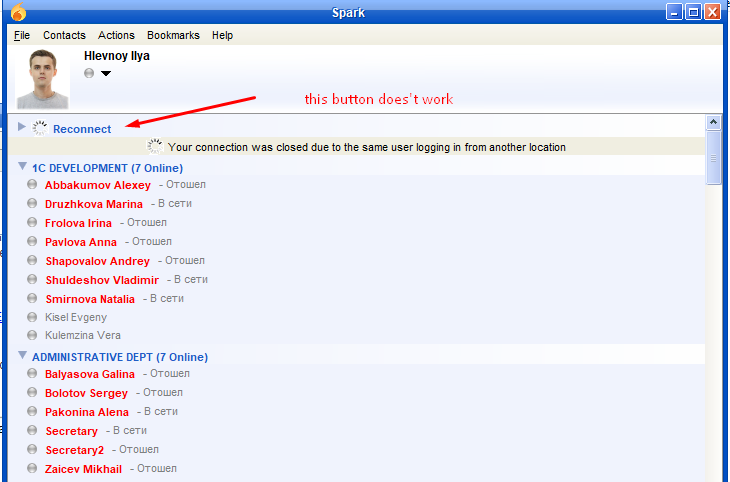730x482 pixels.
Task: Click status icon beside Frolova Irina
Action: pyautogui.click(x=32, y=222)
